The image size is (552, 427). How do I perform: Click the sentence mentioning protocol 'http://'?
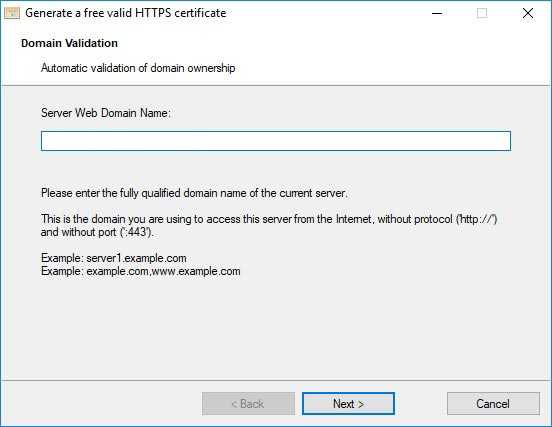(x=269, y=219)
